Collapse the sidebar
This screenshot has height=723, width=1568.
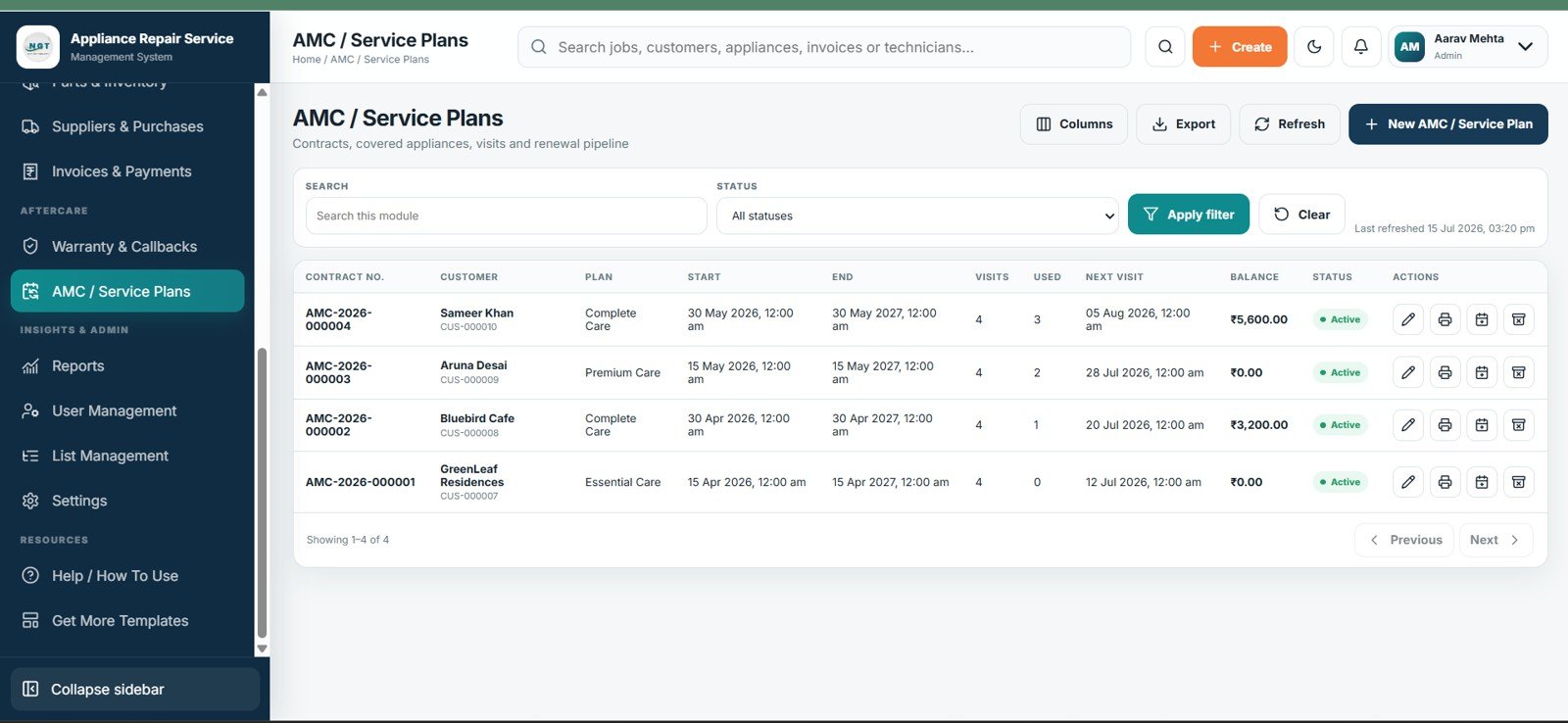pos(135,690)
